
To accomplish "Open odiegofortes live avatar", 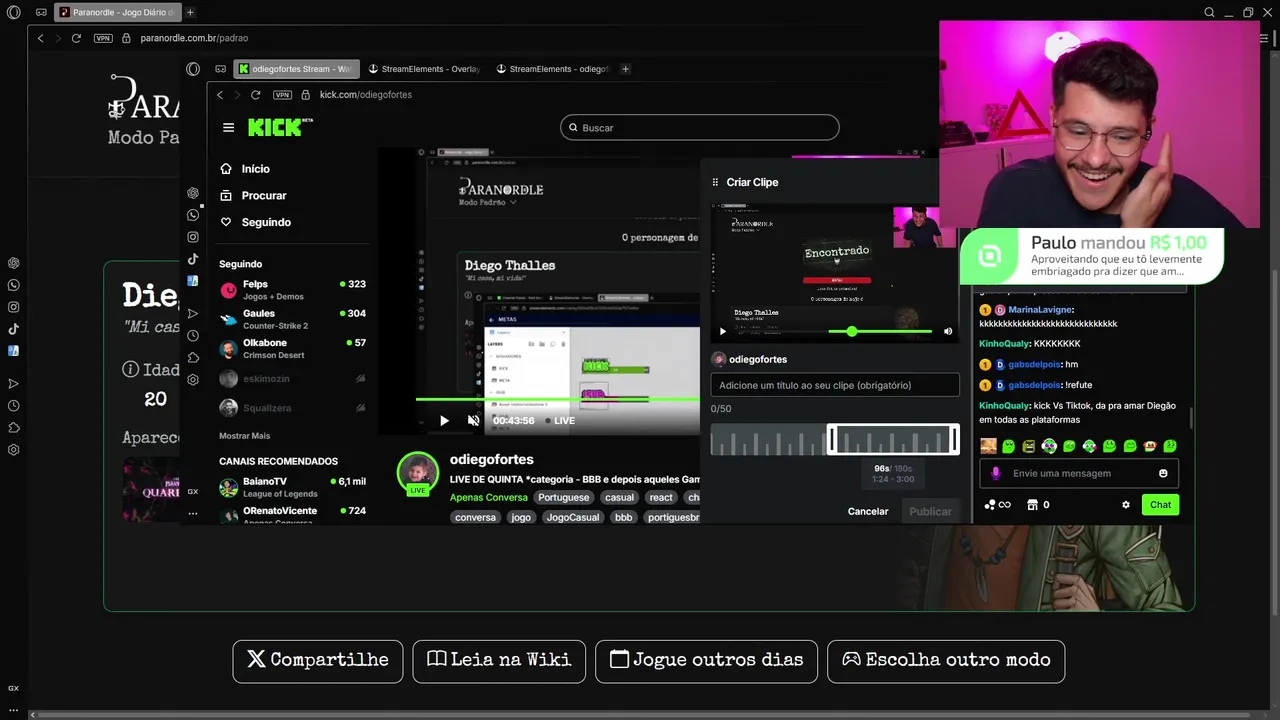I will click(x=418, y=474).
